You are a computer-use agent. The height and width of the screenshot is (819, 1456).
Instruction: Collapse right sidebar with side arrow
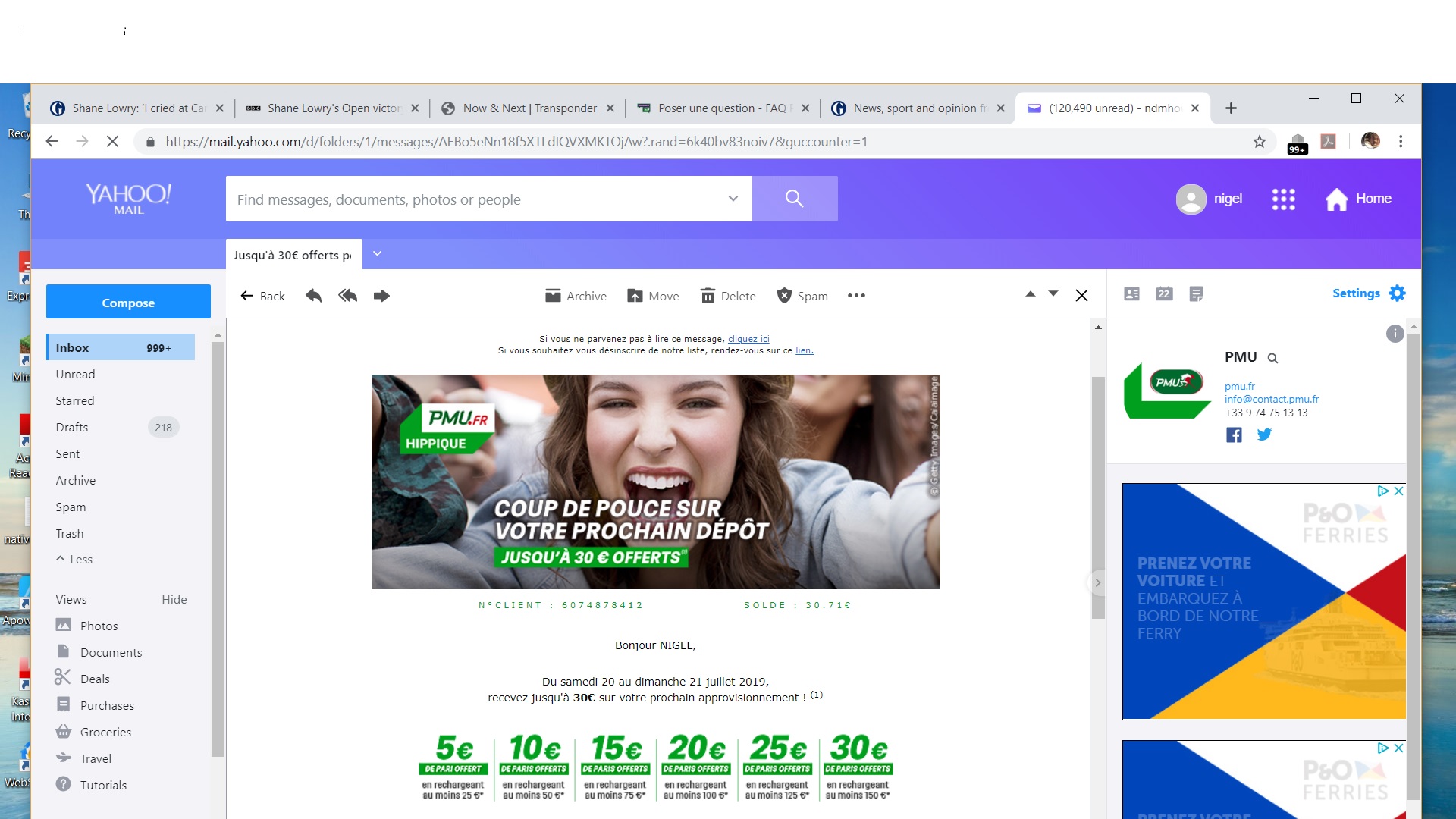pos(1097,582)
